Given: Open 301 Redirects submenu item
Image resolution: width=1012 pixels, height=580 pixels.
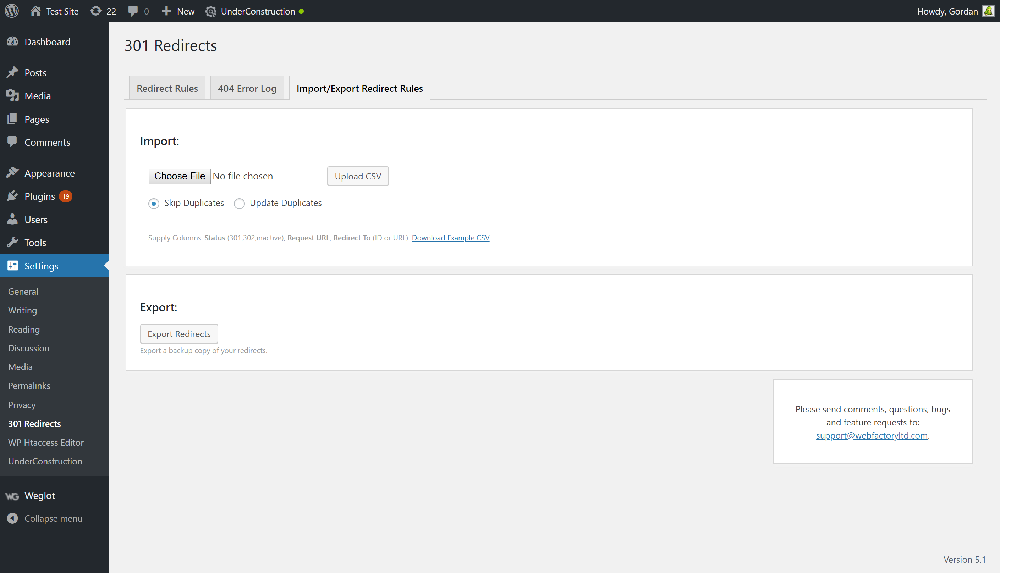Looking at the screenshot, I should 34,424.
